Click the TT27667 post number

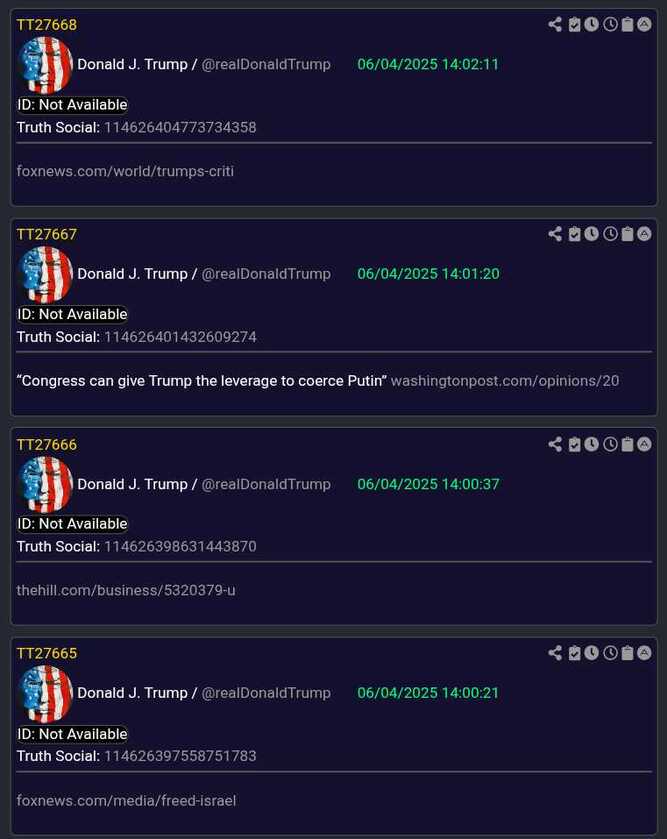[x=47, y=234]
